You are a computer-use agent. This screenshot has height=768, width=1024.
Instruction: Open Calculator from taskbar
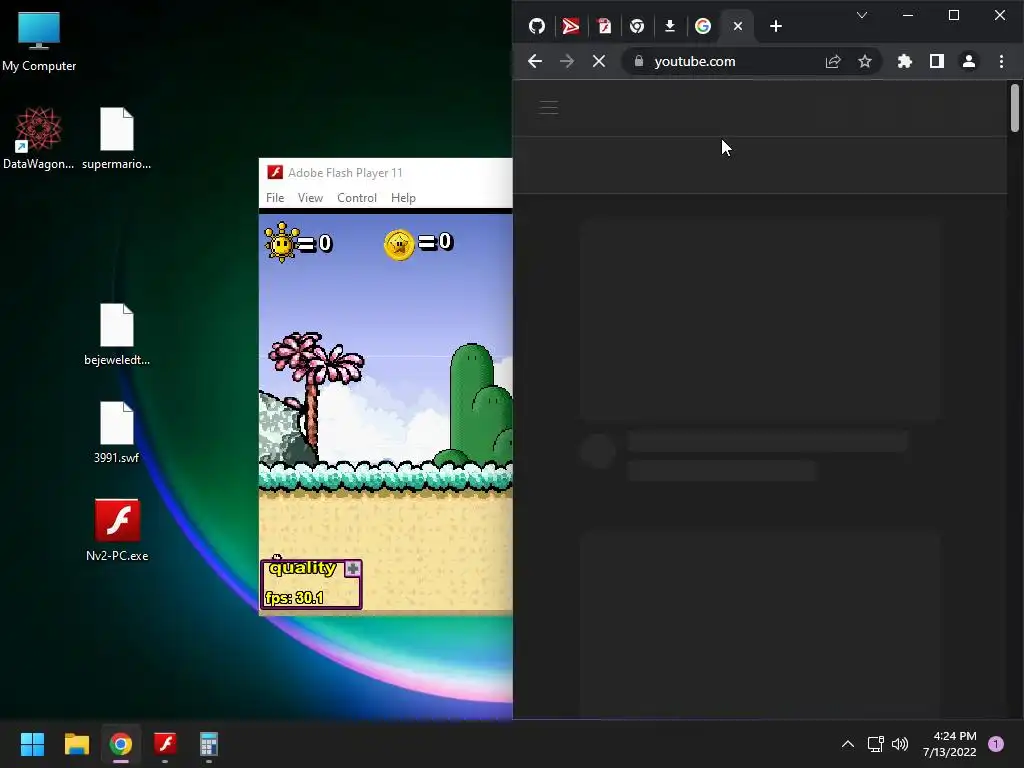[208, 744]
